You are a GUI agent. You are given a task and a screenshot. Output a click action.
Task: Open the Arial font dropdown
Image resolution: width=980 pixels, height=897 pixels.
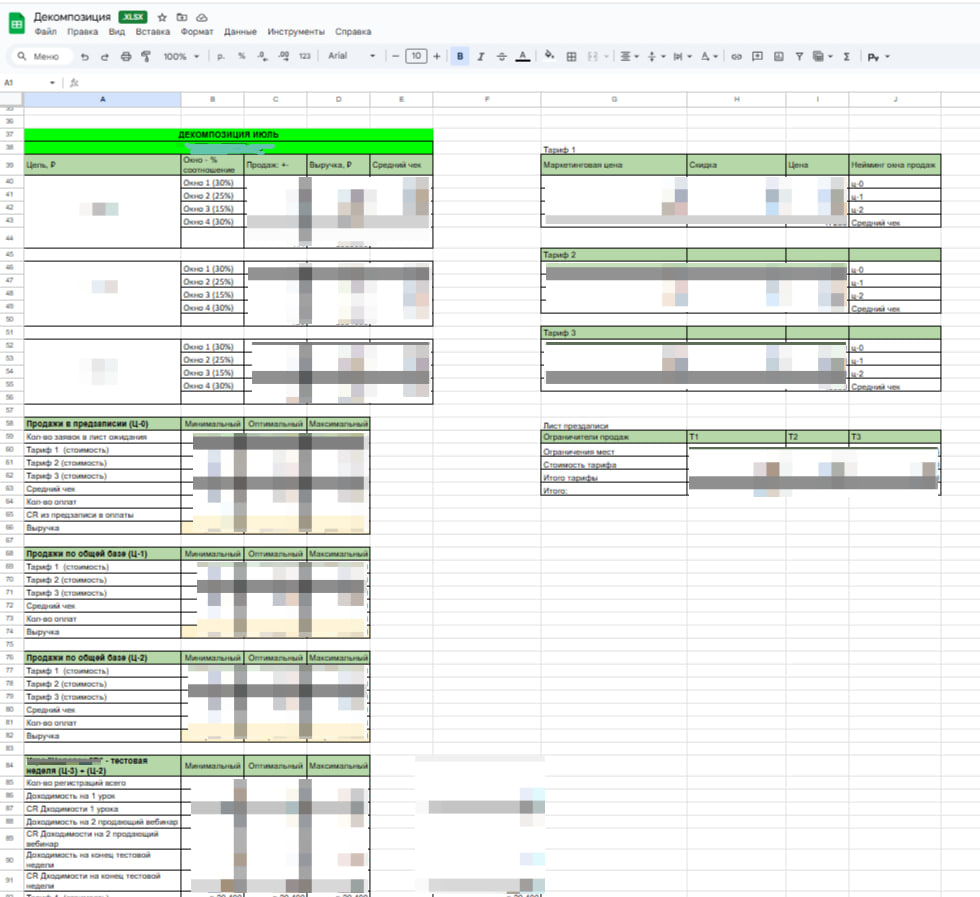pos(351,57)
